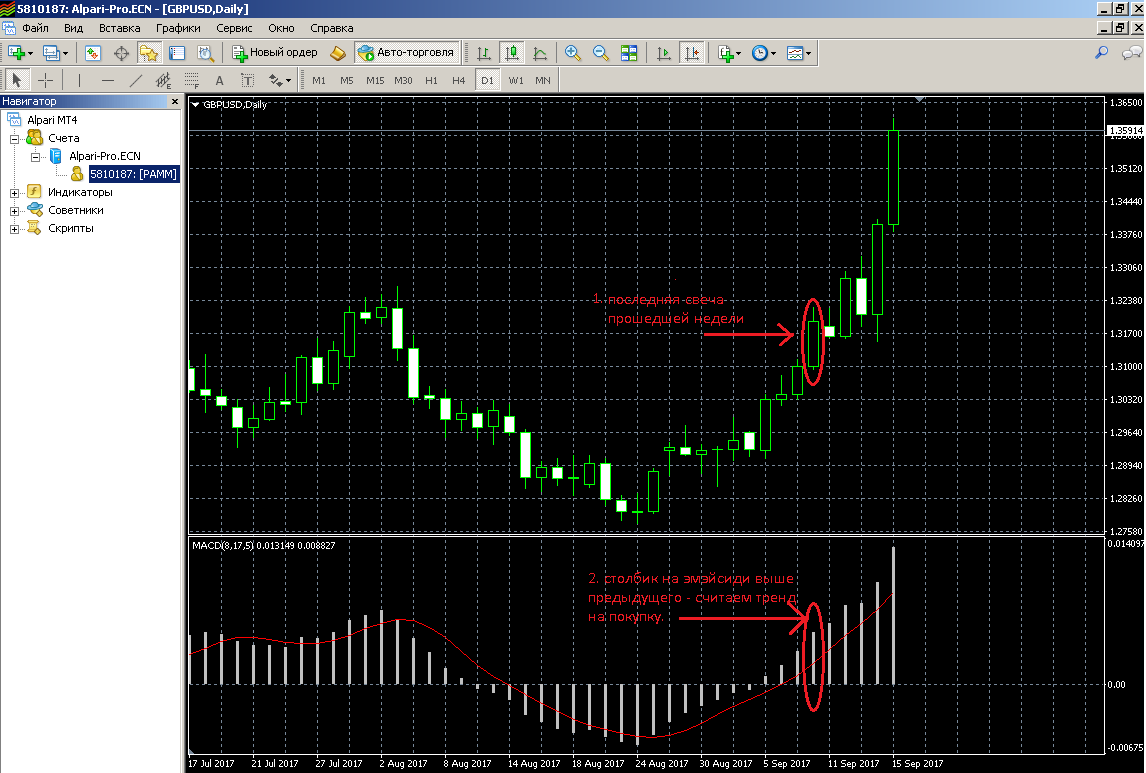Select the horizontal line drawing tool
The width and height of the screenshot is (1146, 773).
tap(107, 80)
